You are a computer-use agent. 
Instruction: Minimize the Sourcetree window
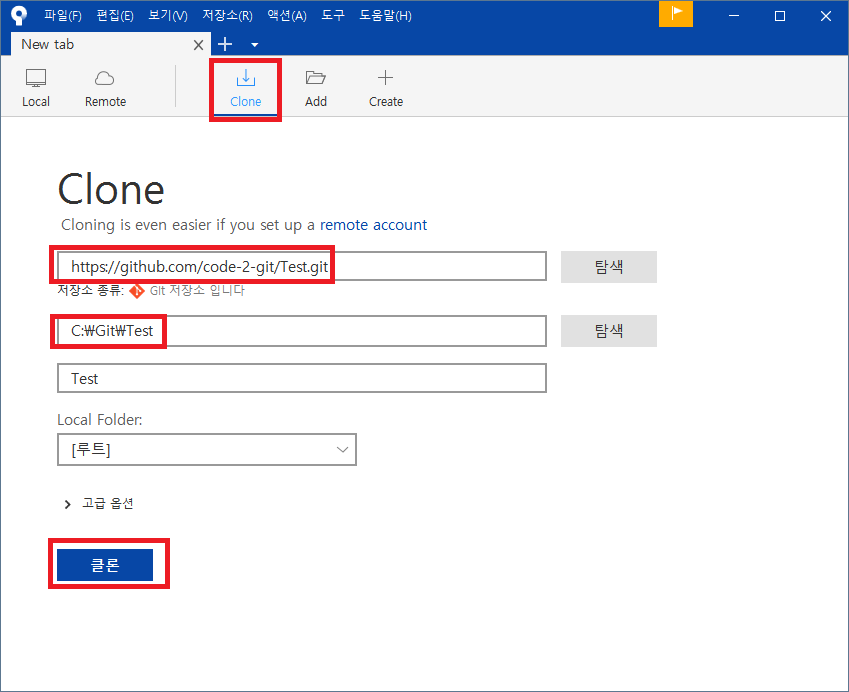(x=734, y=16)
